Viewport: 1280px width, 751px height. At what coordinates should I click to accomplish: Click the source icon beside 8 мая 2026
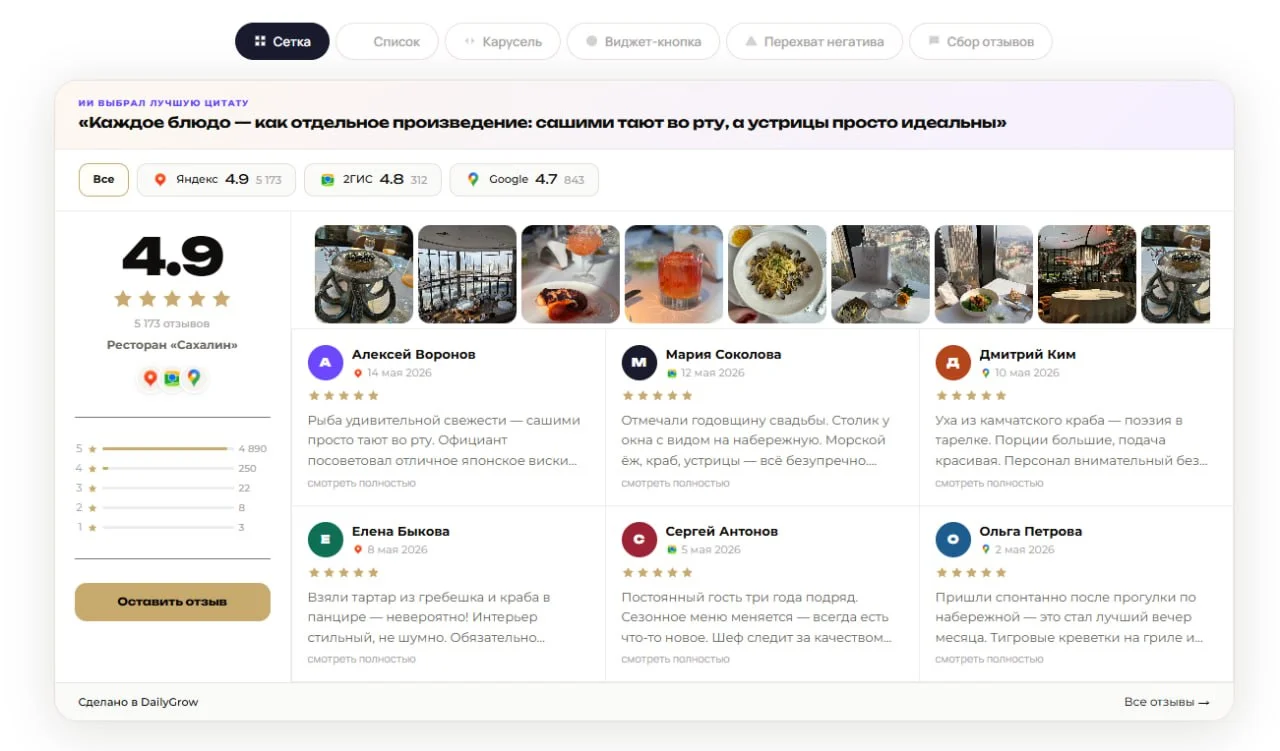tap(358, 550)
